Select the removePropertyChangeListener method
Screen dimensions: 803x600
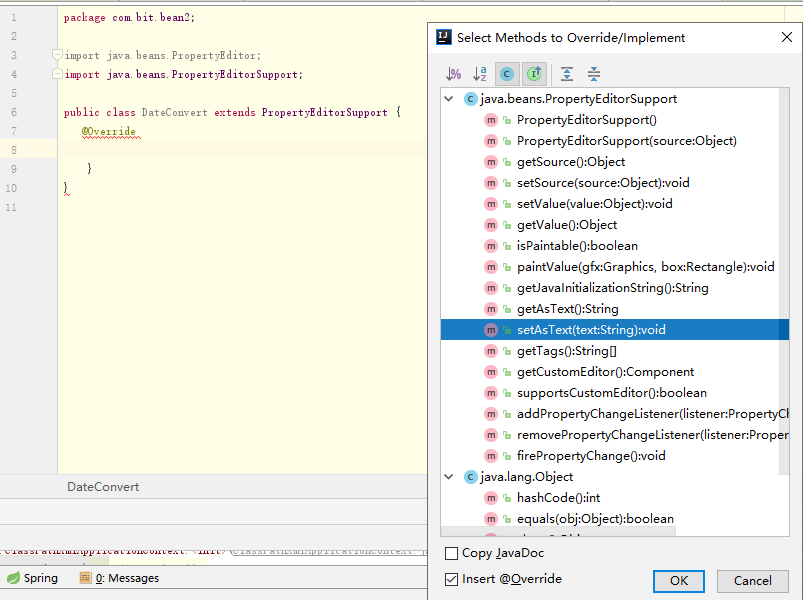coord(652,435)
